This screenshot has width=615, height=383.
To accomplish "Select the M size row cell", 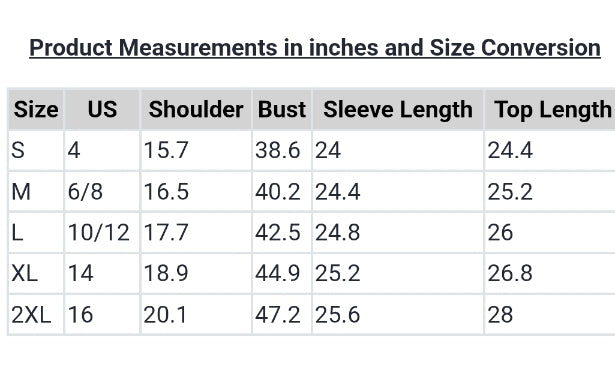I will click(36, 192).
